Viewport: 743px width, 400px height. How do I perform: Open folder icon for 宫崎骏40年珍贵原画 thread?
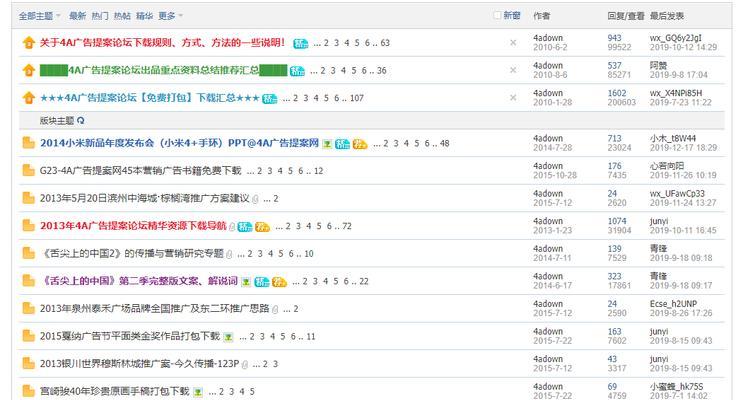(x=28, y=391)
